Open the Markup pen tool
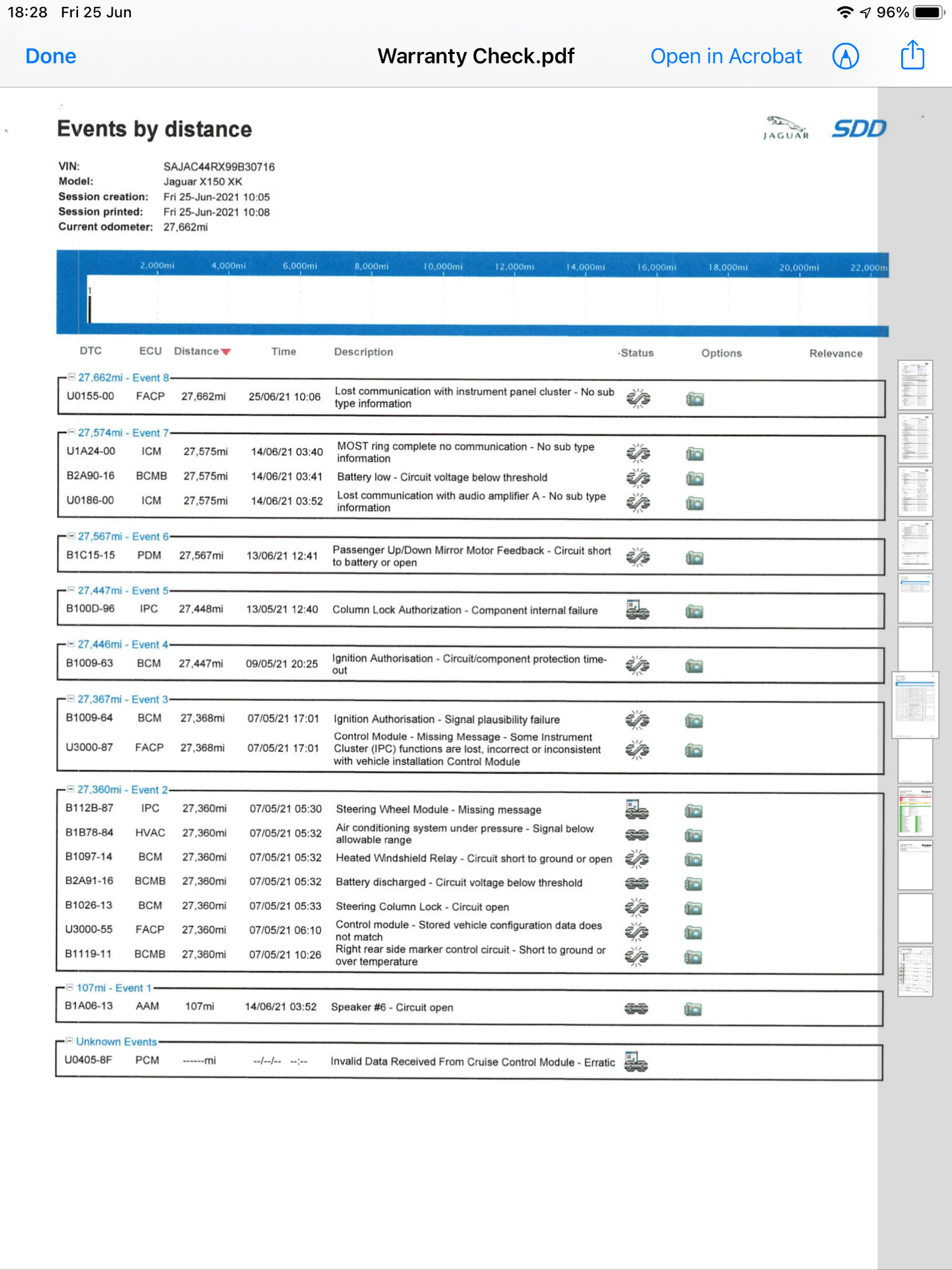This screenshot has width=952, height=1270. click(845, 56)
